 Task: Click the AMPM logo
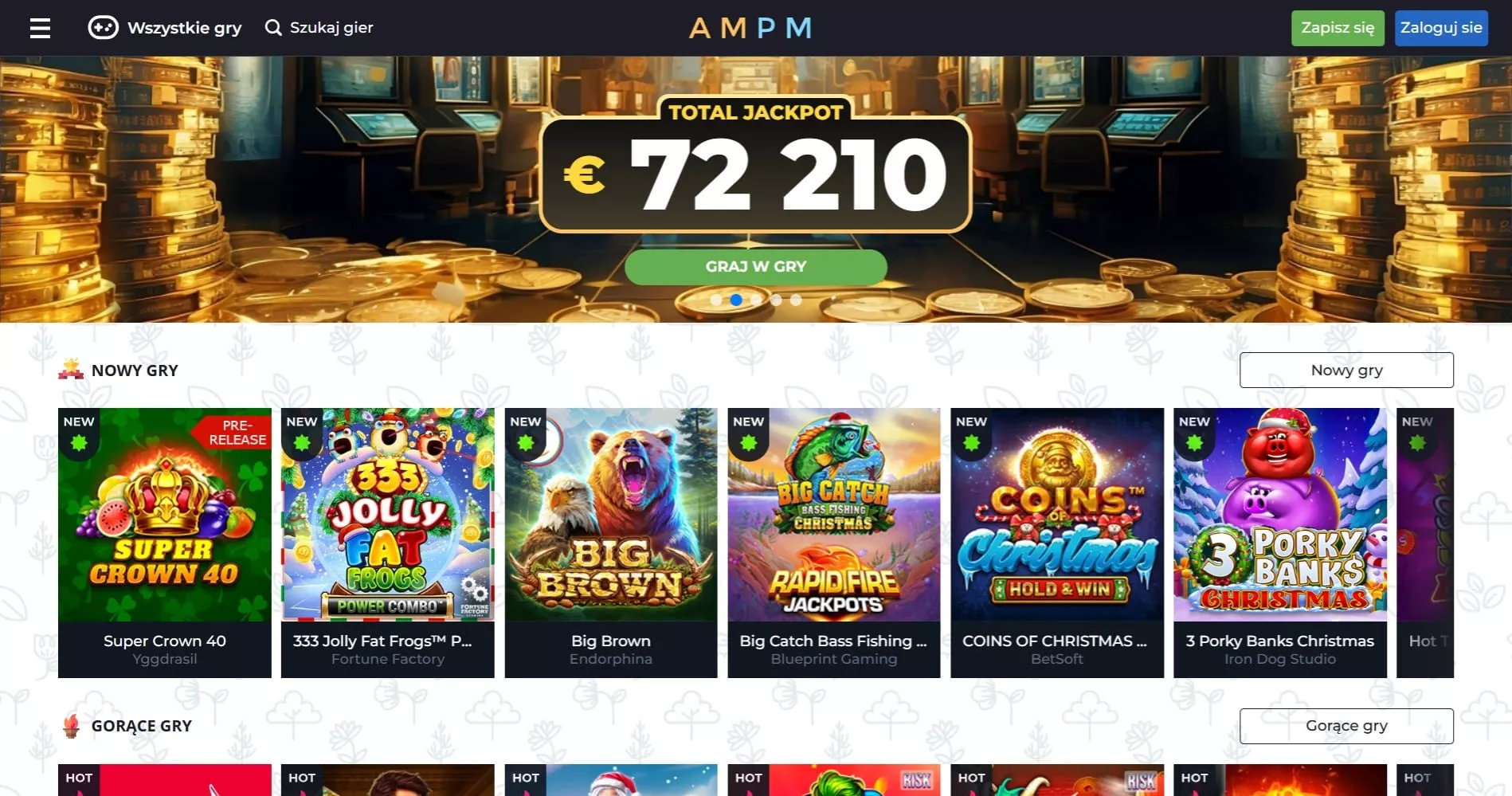750,29
